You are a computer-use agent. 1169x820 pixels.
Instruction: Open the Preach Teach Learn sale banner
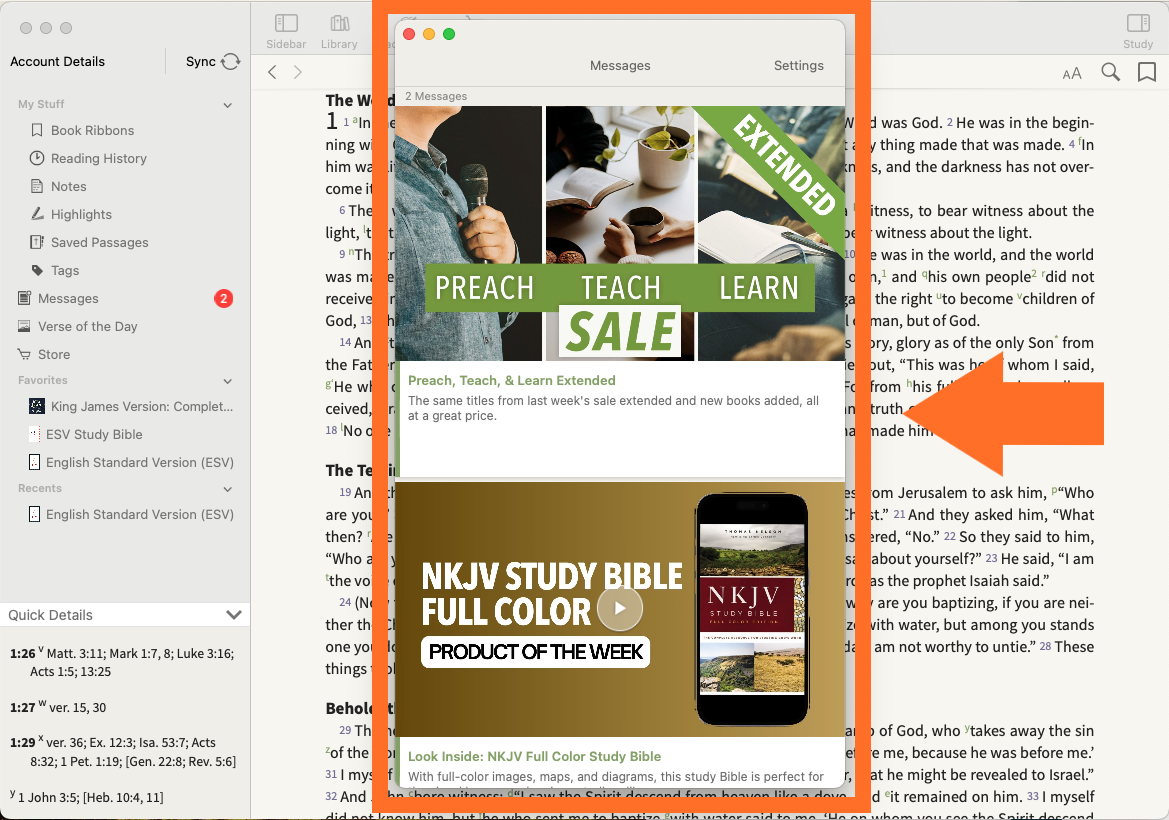(620, 233)
